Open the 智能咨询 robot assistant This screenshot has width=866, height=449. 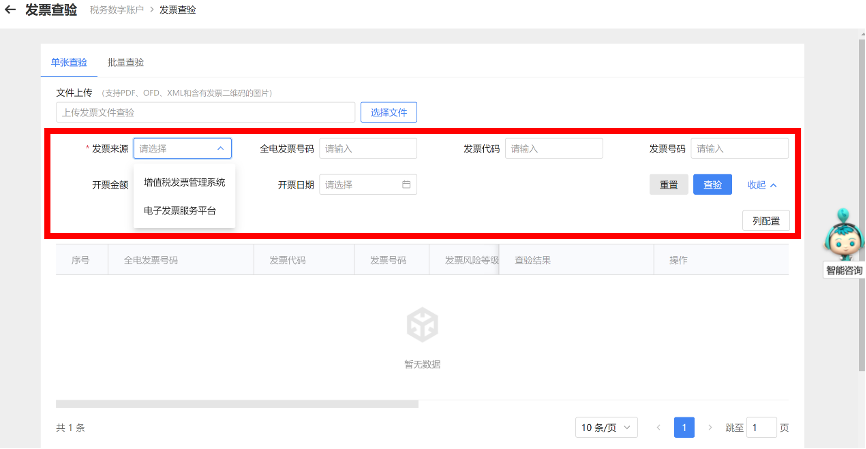point(843,242)
